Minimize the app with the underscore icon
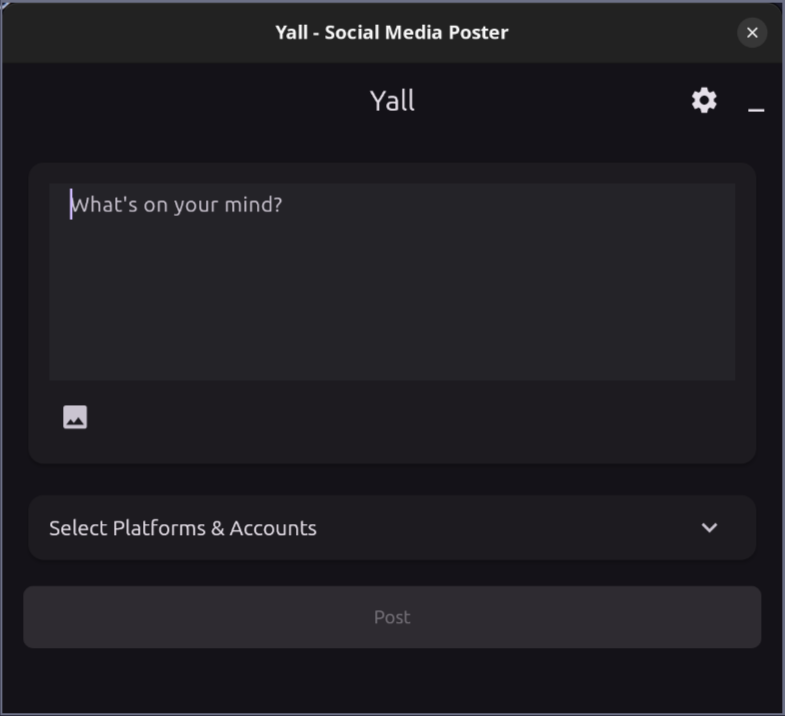This screenshot has width=785, height=716. point(756,110)
